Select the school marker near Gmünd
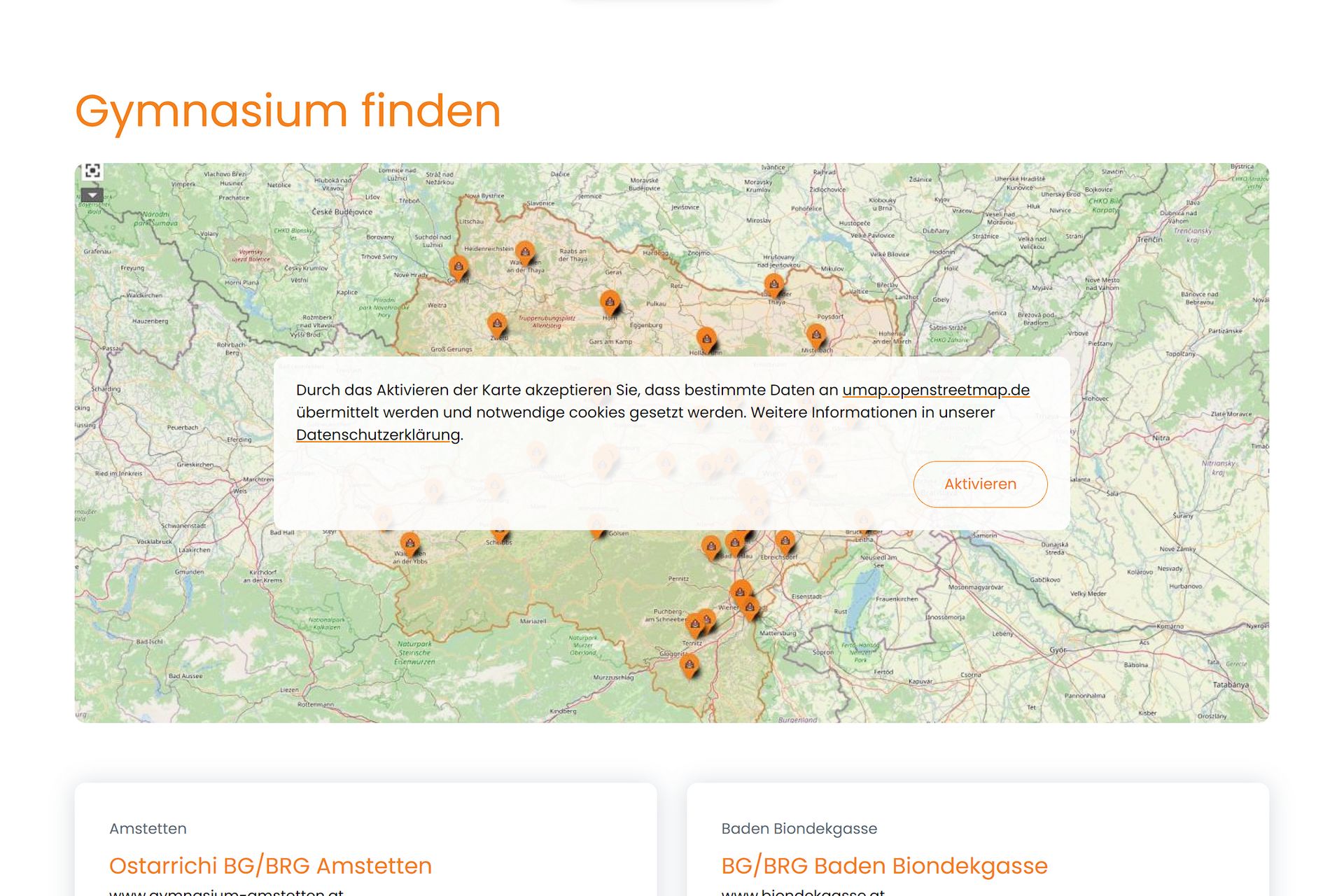This screenshot has width=1344, height=896. coord(459,265)
